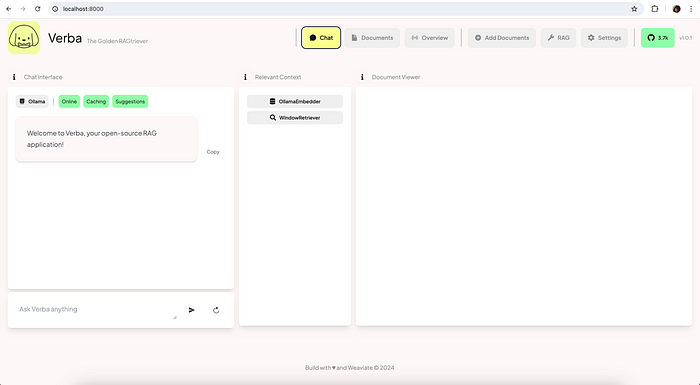Reset the conversation with refresh icon

pos(216,310)
